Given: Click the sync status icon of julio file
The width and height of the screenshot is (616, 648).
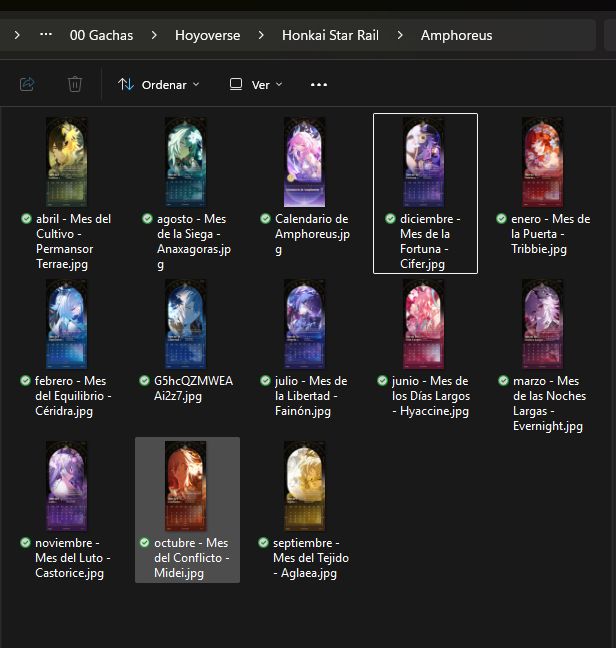Looking at the screenshot, I should [x=265, y=380].
